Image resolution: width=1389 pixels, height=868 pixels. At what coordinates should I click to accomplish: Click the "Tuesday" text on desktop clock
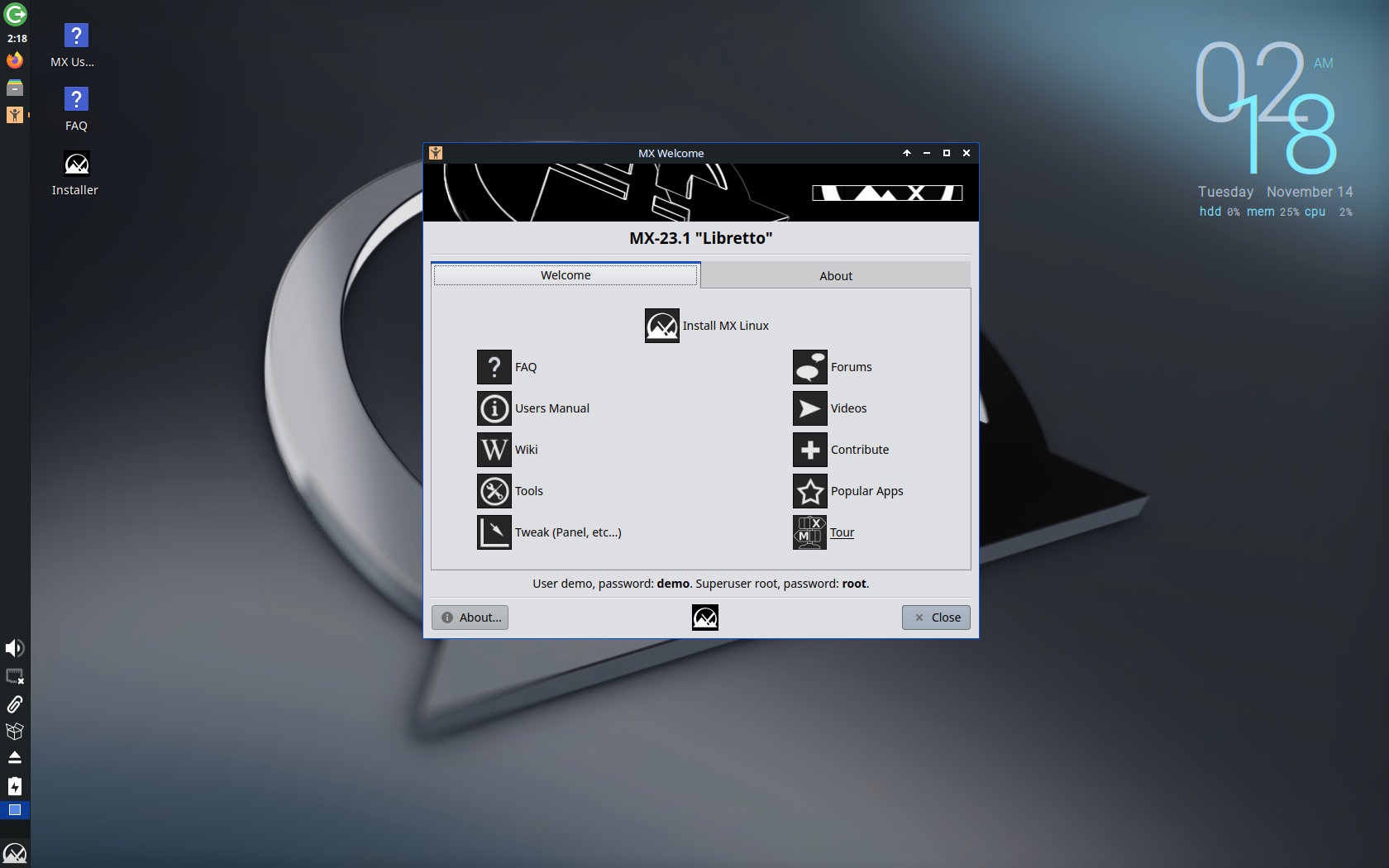[1226, 192]
